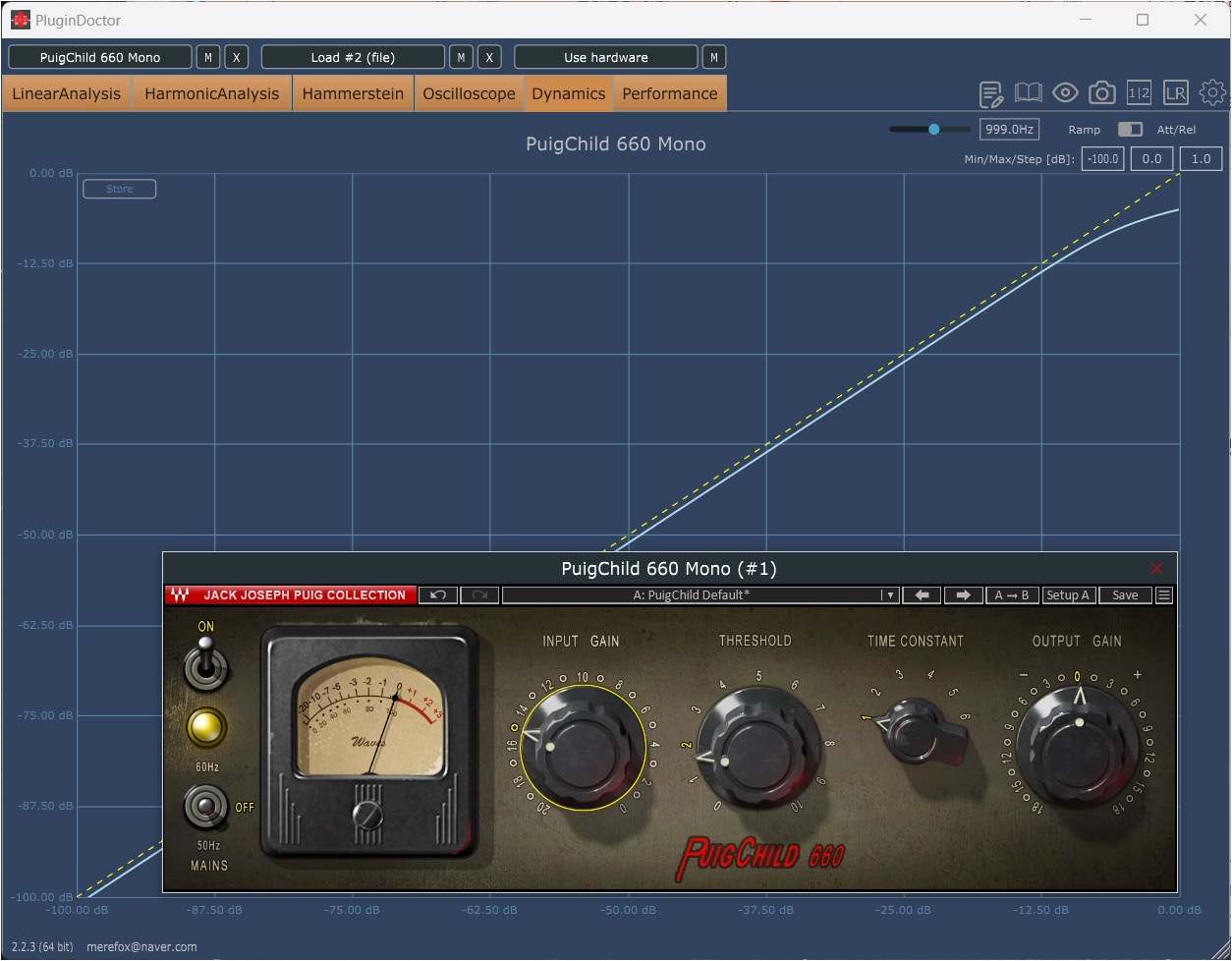
Task: Click the plugin undo arrow
Action: click(x=438, y=595)
